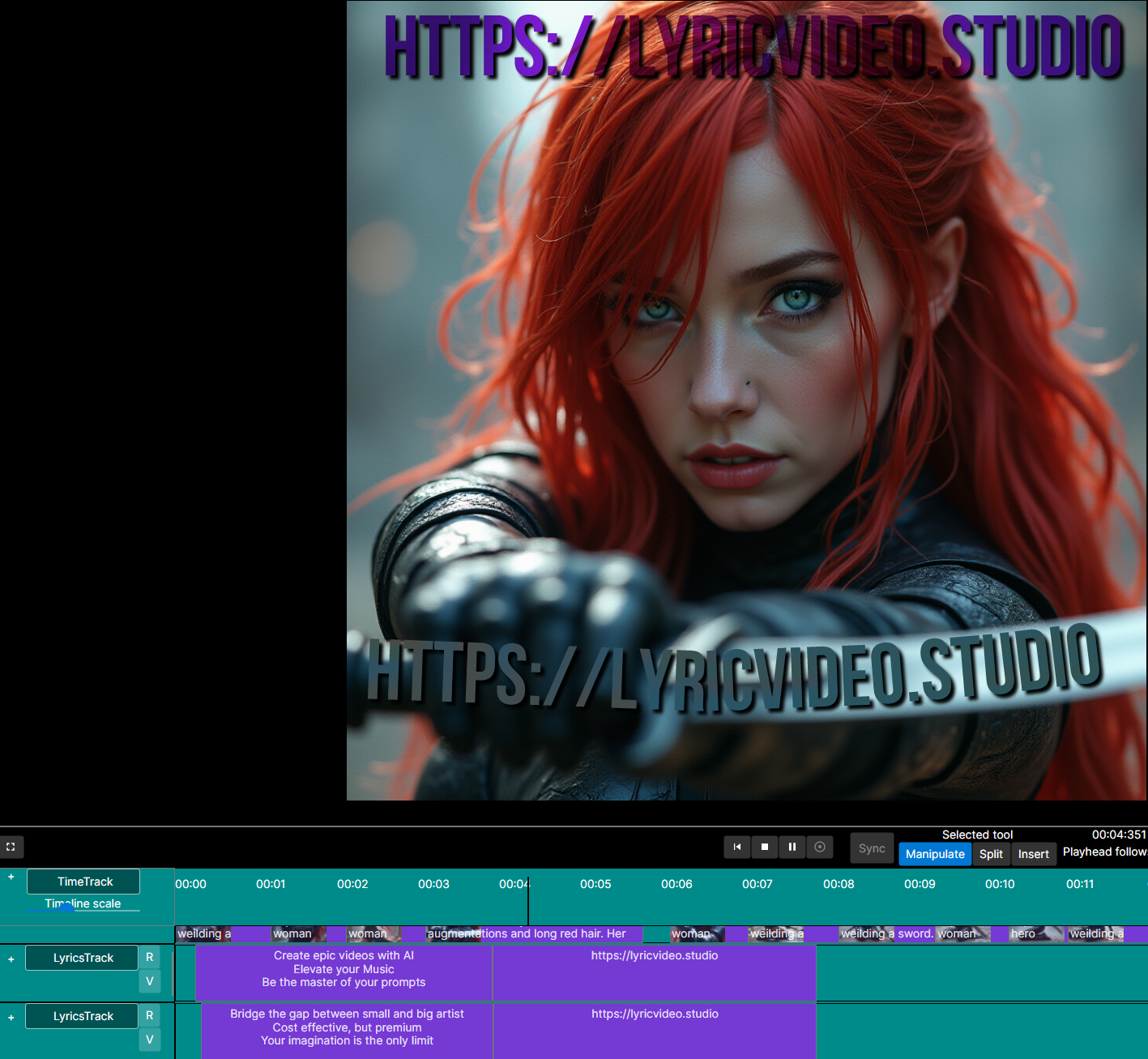Open the TimeTrack label button
The image size is (1148, 1059).
pyautogui.click(x=83, y=882)
